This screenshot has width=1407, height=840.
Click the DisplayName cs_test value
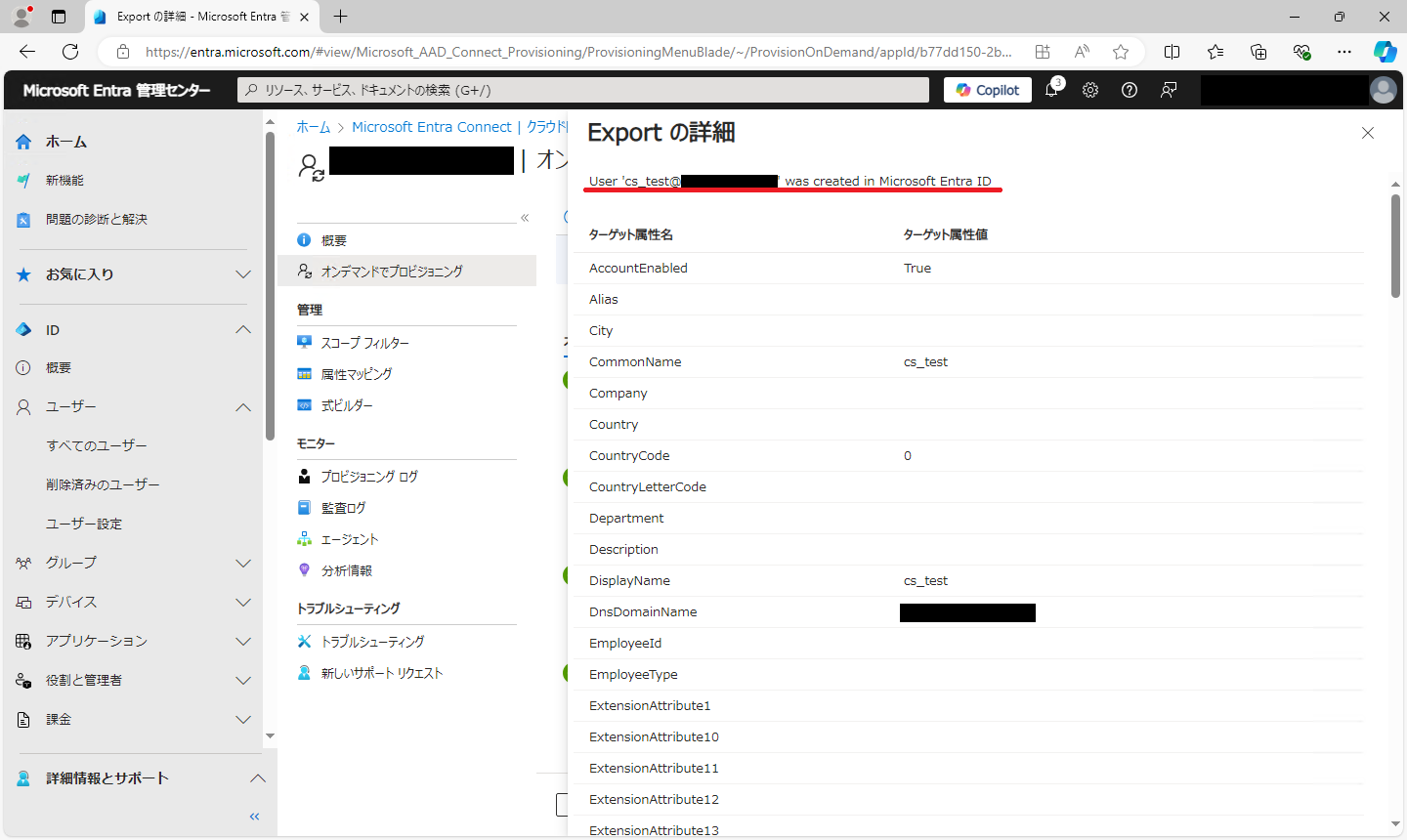[925, 581]
